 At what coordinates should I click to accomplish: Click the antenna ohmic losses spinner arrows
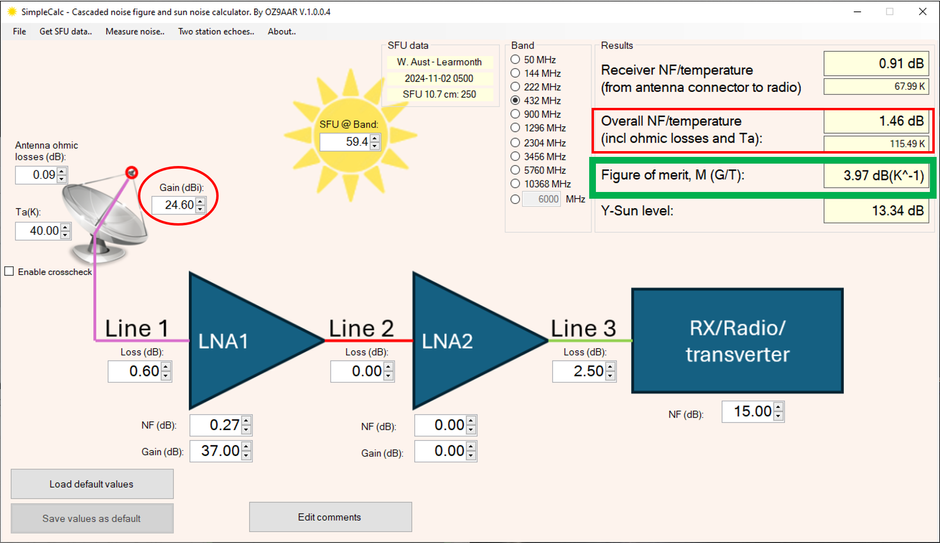coord(62,175)
